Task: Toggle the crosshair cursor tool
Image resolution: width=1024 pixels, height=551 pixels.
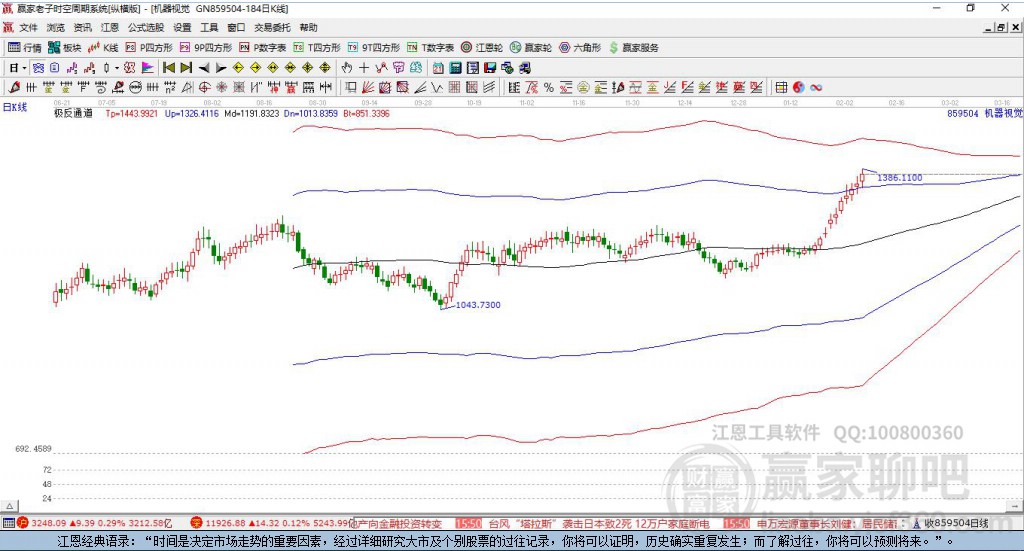Action: click(x=364, y=68)
